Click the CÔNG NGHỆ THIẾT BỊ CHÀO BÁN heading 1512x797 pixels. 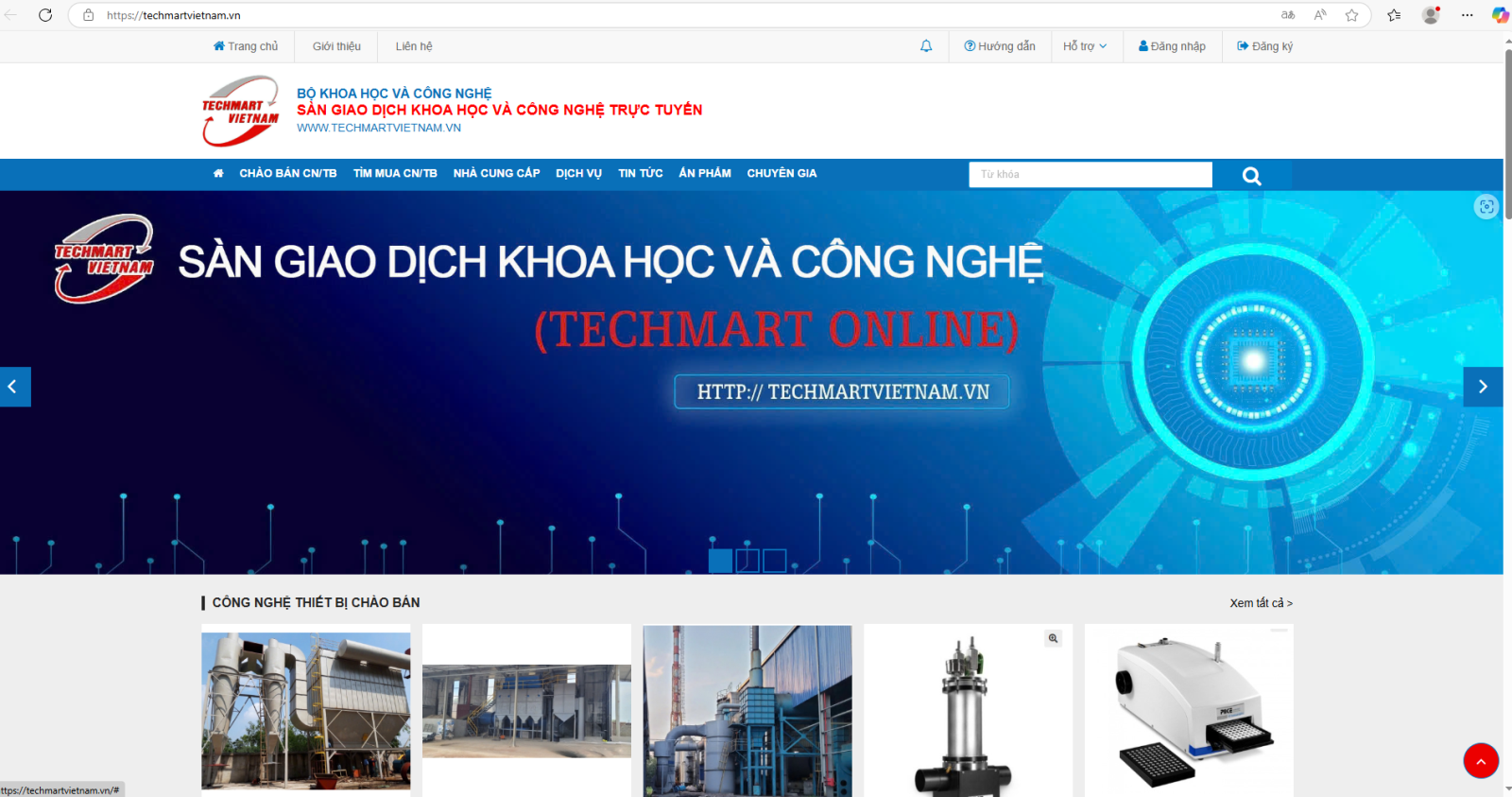tap(316, 602)
